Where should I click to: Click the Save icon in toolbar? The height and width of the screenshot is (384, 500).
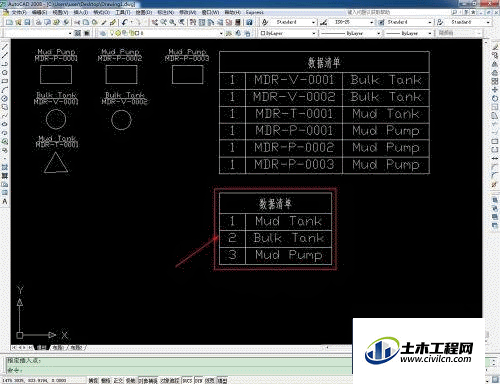click(27, 22)
